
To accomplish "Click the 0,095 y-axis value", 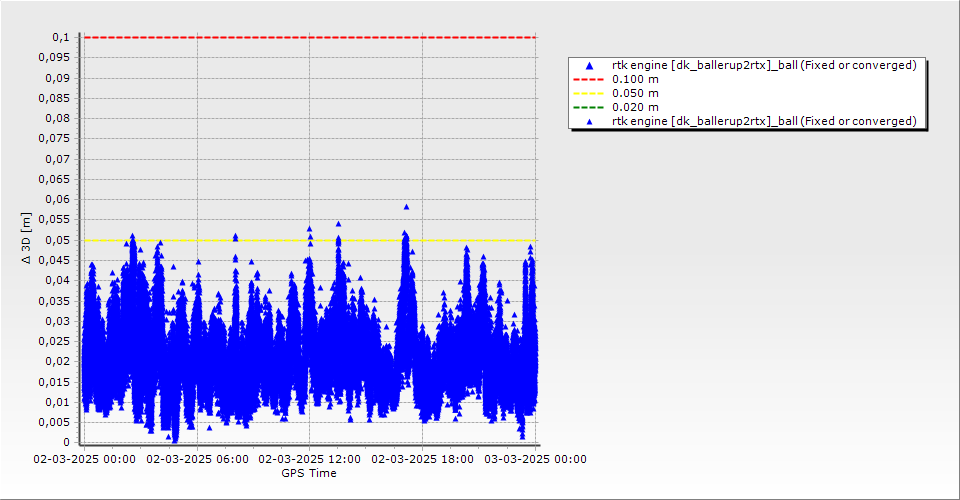I will click(x=54, y=58).
